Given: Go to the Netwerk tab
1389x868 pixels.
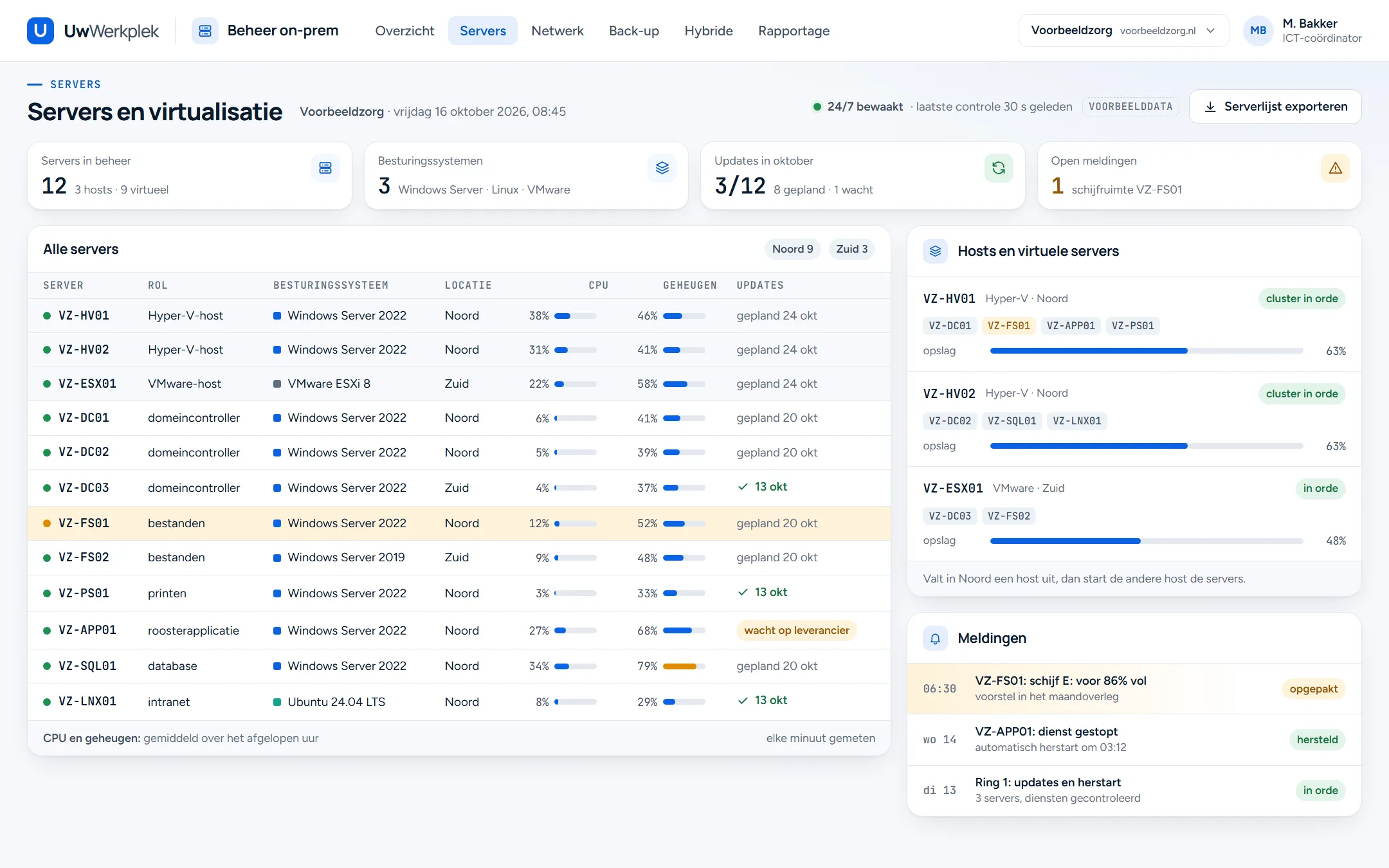Looking at the screenshot, I should 557,30.
